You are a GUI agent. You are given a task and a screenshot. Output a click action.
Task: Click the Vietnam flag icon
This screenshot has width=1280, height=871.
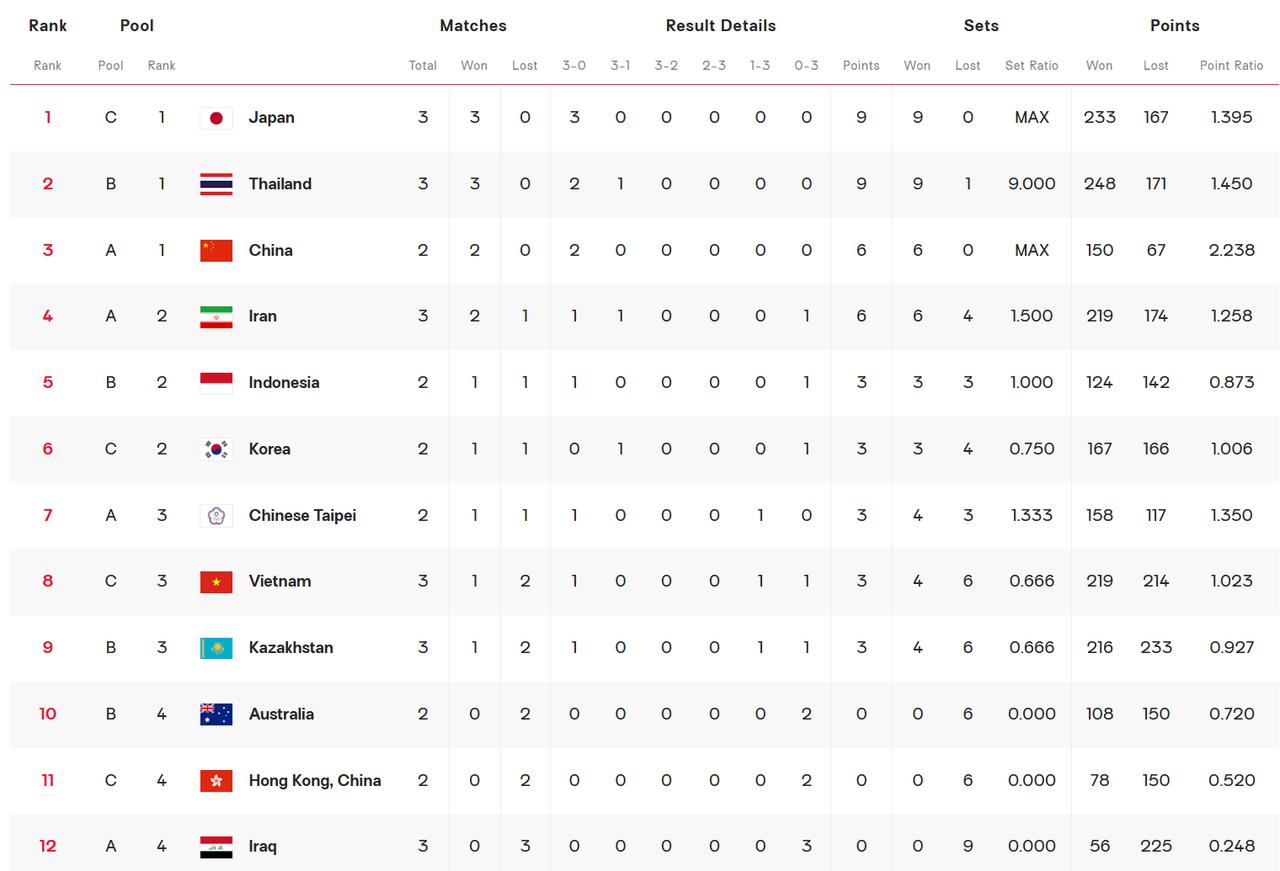[216, 581]
